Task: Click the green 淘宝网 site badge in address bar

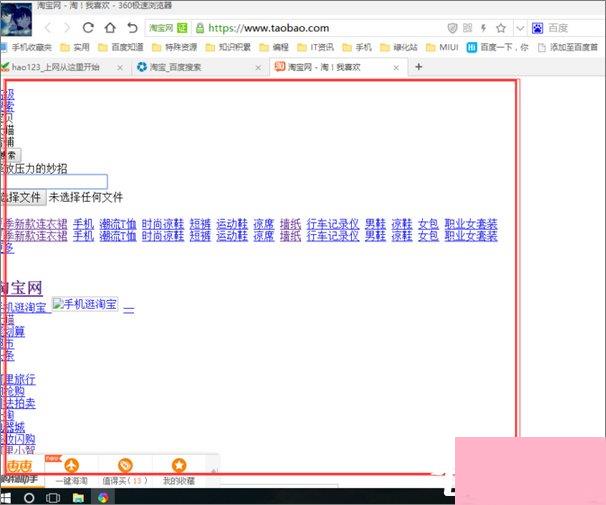Action: click(x=168, y=28)
